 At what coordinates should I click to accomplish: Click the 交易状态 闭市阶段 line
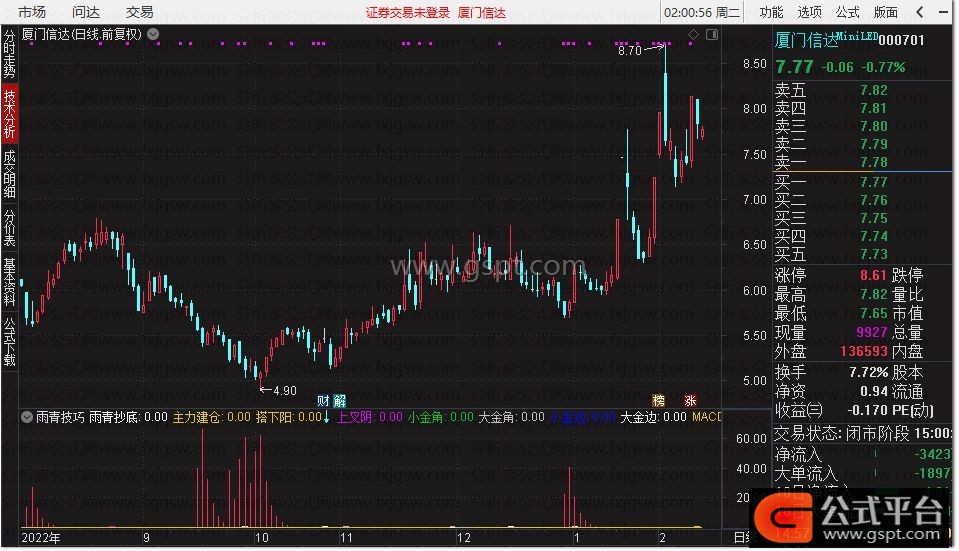862,434
